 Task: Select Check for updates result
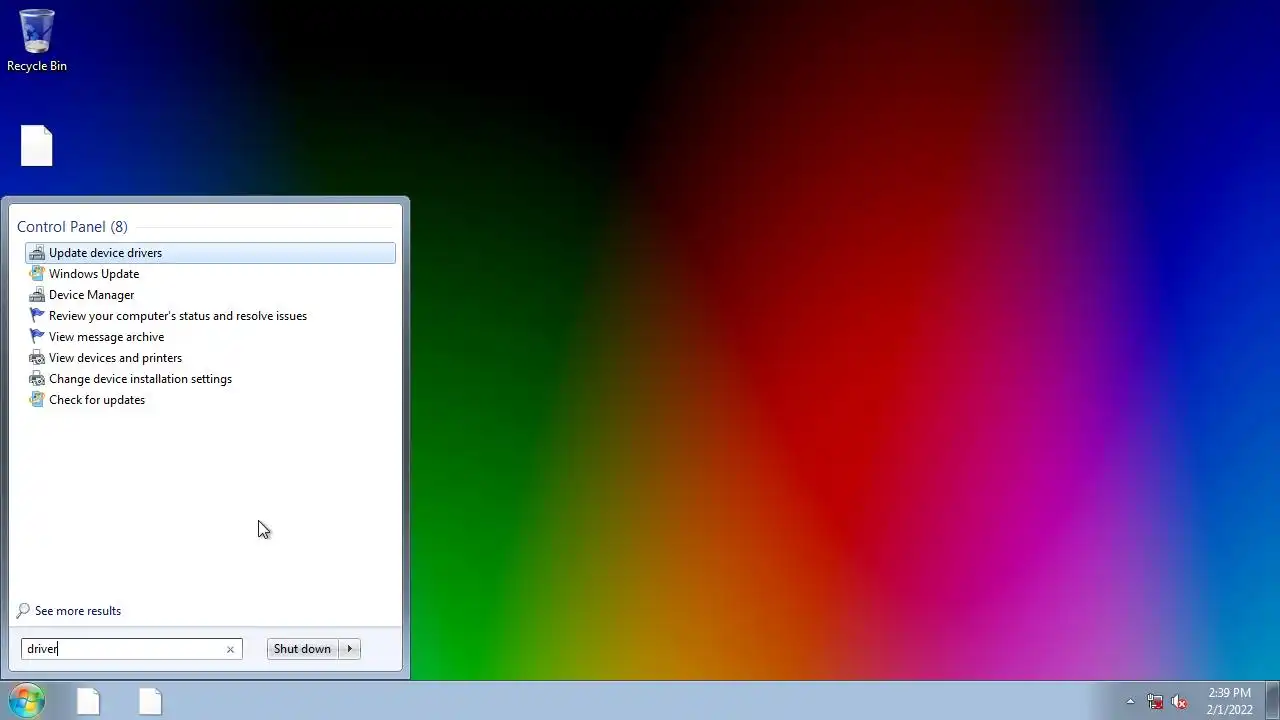[x=210, y=400]
